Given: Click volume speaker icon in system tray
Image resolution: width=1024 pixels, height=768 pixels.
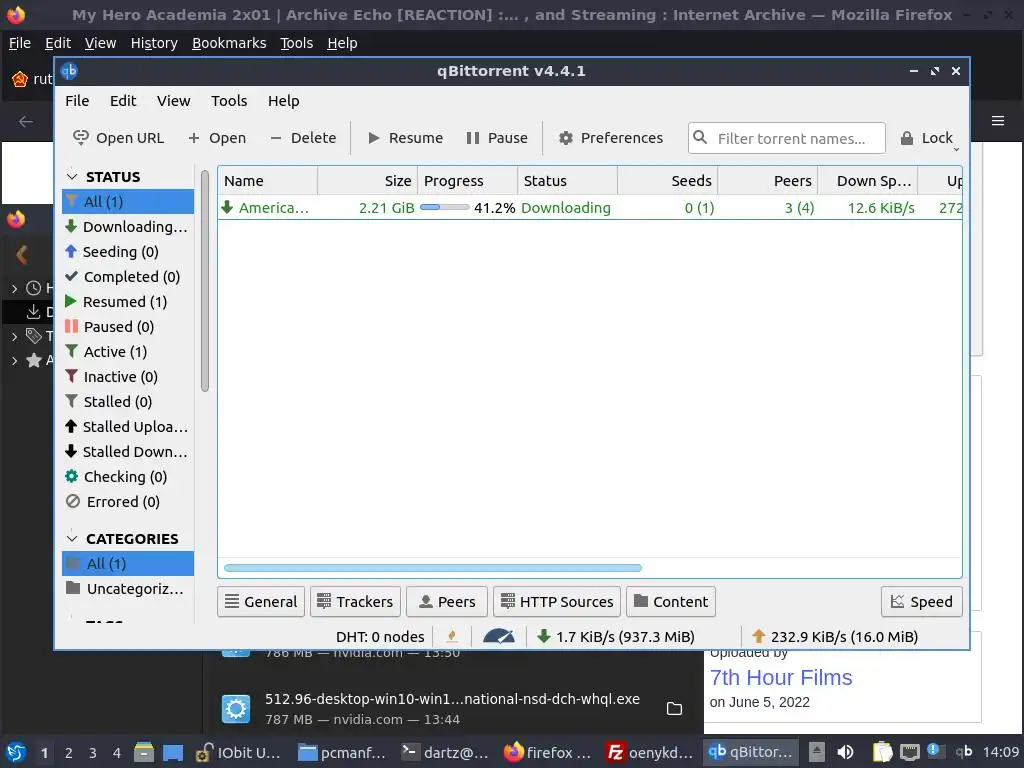Looking at the screenshot, I should [x=845, y=752].
